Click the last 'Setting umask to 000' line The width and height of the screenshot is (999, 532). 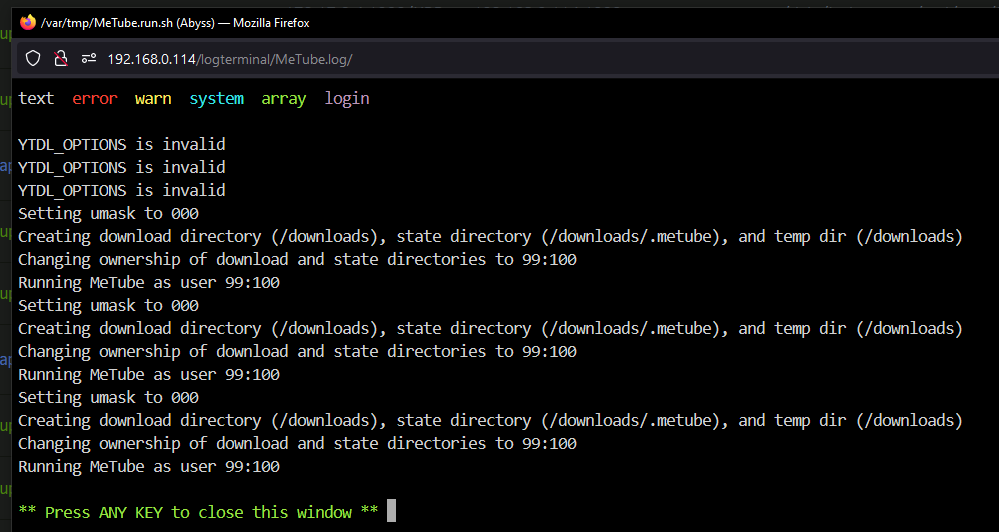(108, 398)
